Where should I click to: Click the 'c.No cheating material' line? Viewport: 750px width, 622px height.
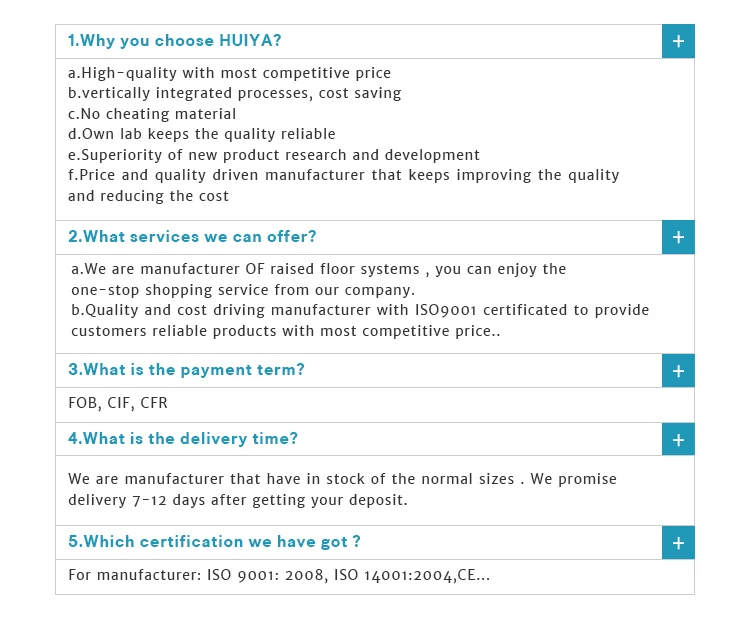(152, 114)
